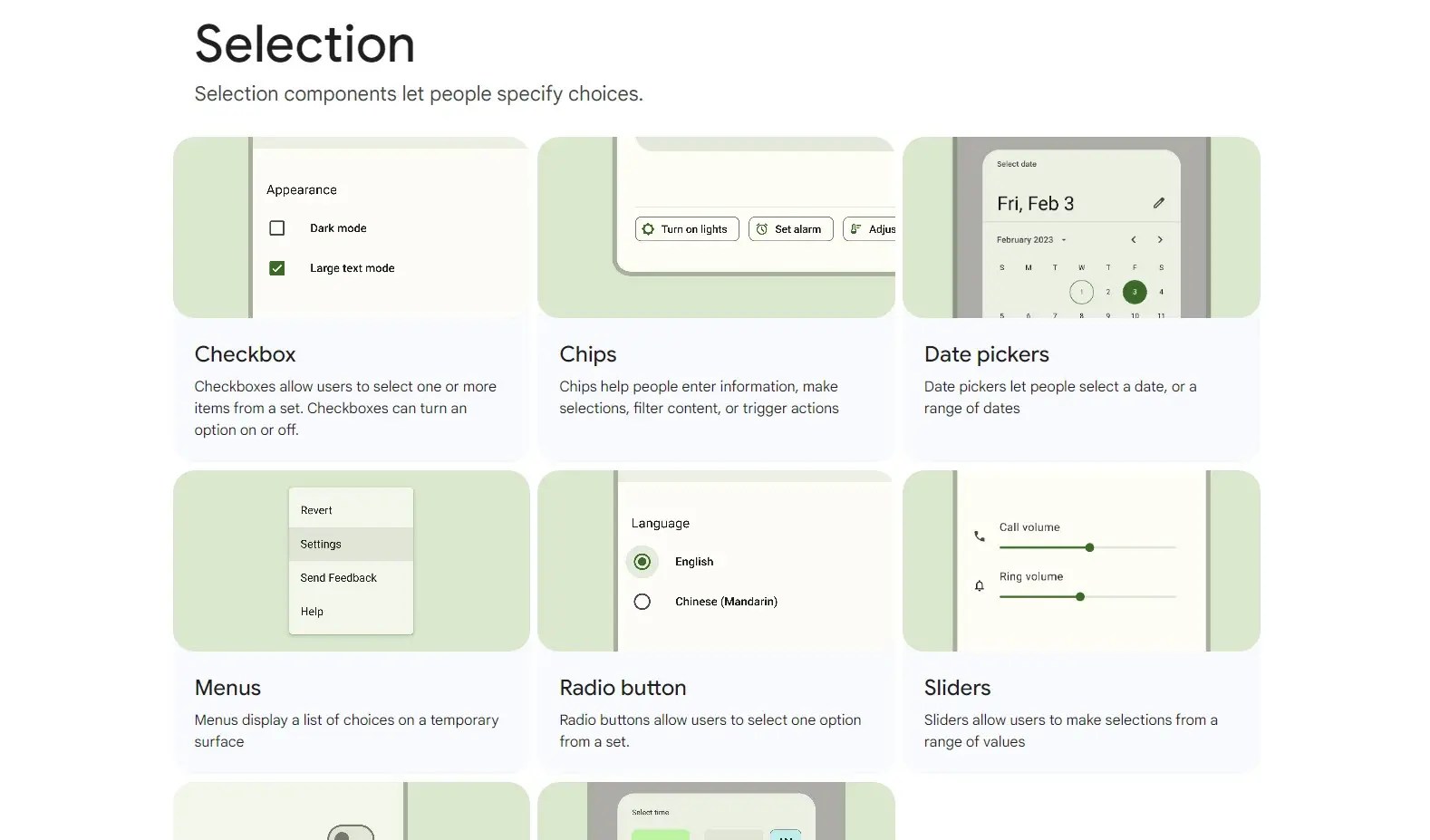Choose Help in the menu
This screenshot has height=840, width=1430.
point(351,612)
